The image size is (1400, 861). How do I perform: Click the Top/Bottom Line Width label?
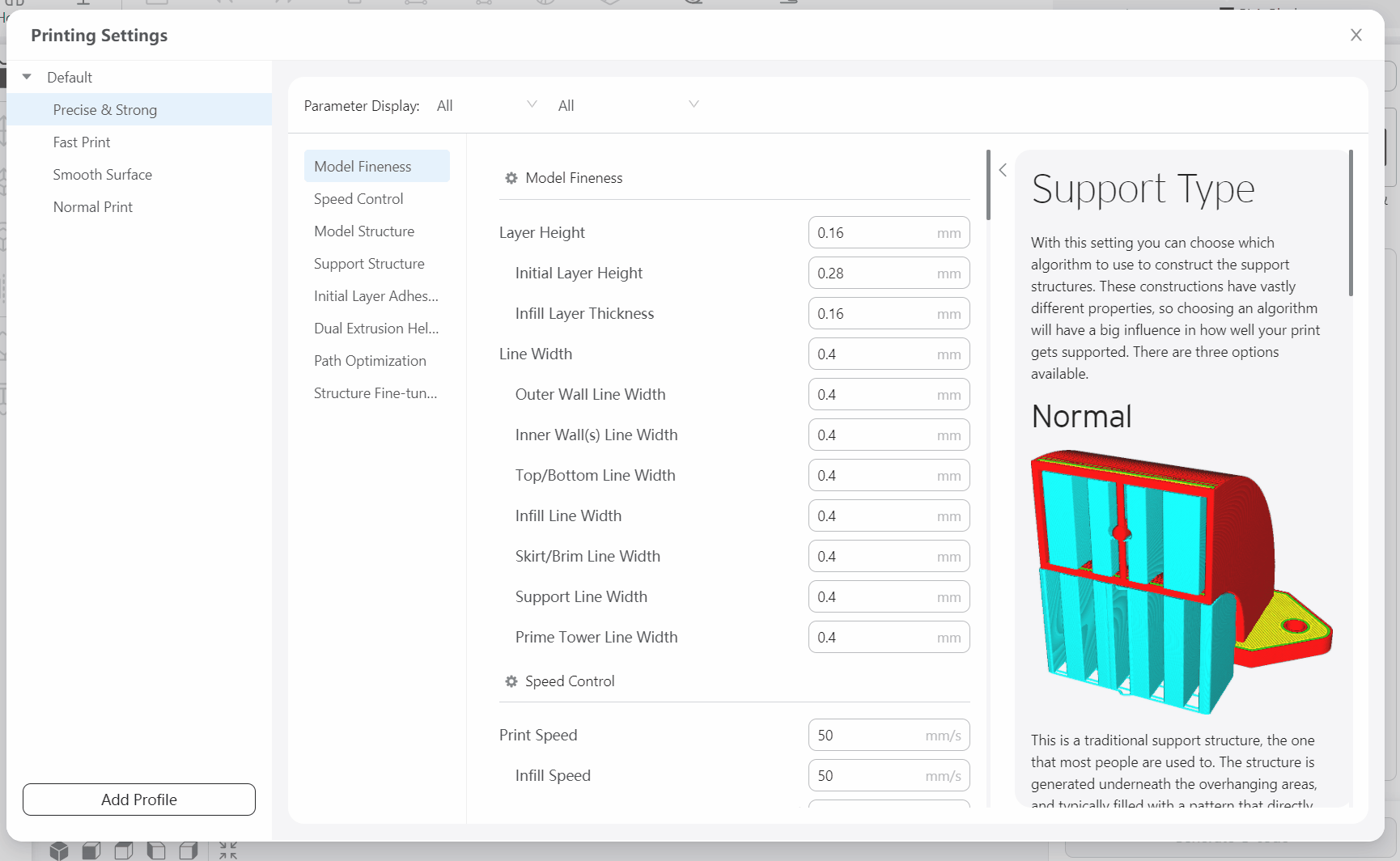(596, 475)
